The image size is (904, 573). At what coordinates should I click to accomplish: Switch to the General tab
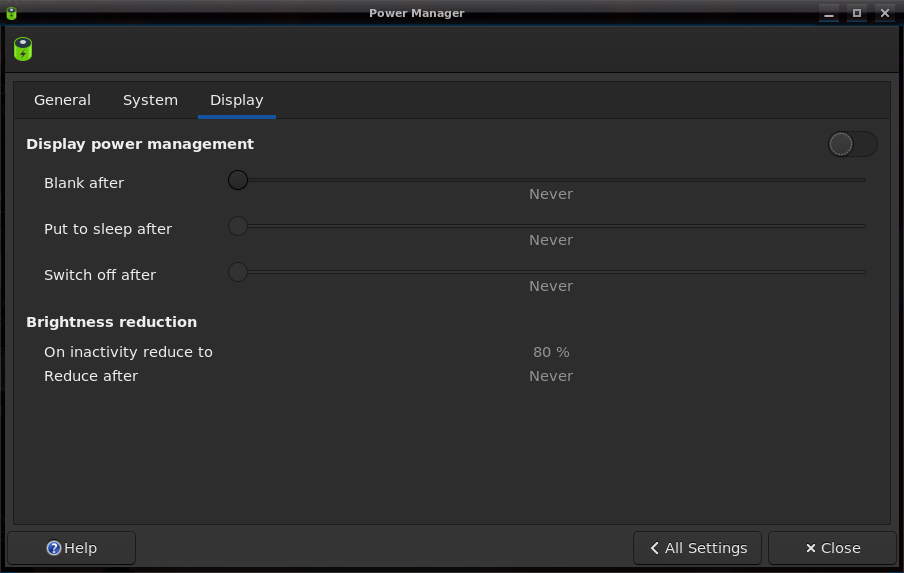62,100
